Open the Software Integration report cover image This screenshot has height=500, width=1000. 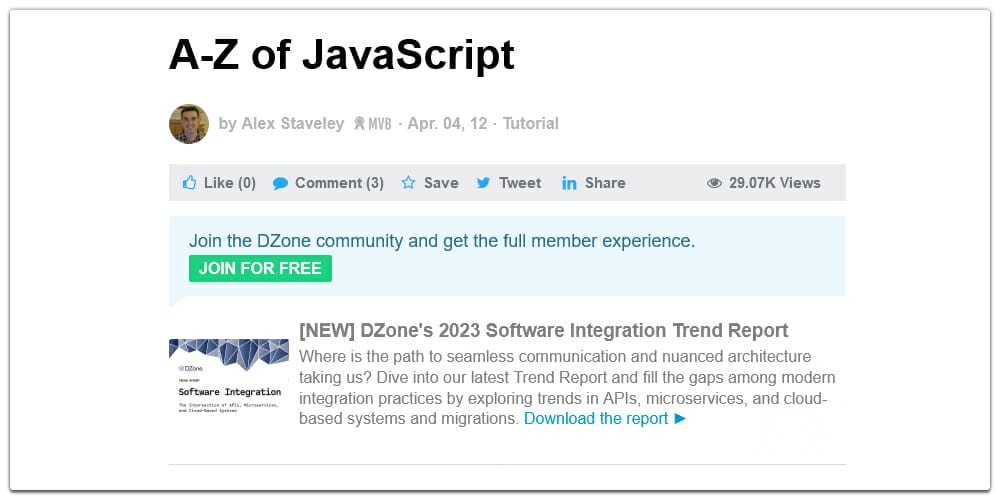coord(228,377)
